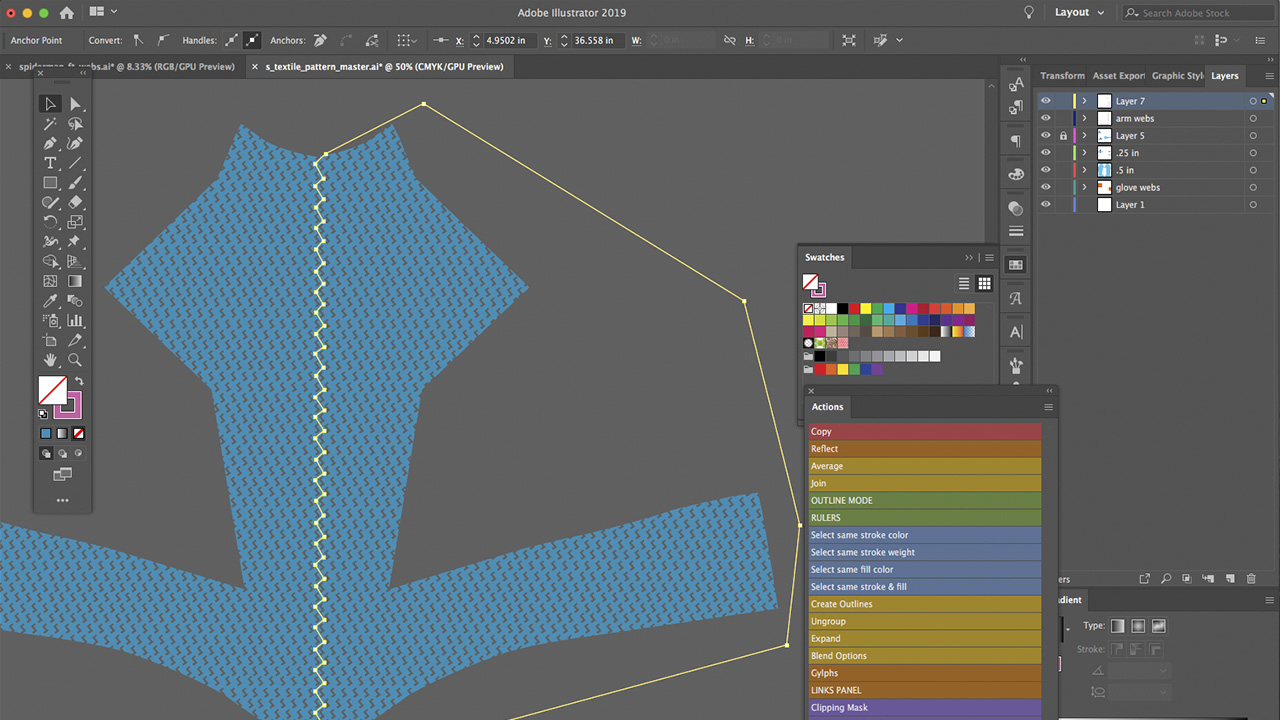The height and width of the screenshot is (720, 1280).
Task: Switch Swatches panel to list view
Action: pyautogui.click(x=963, y=283)
